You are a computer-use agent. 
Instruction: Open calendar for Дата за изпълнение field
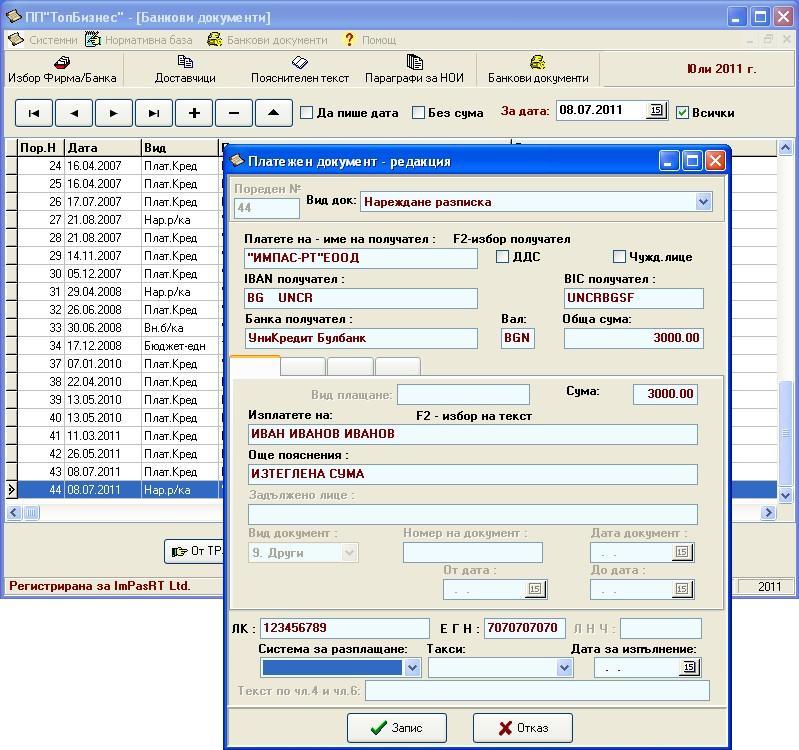point(689,667)
